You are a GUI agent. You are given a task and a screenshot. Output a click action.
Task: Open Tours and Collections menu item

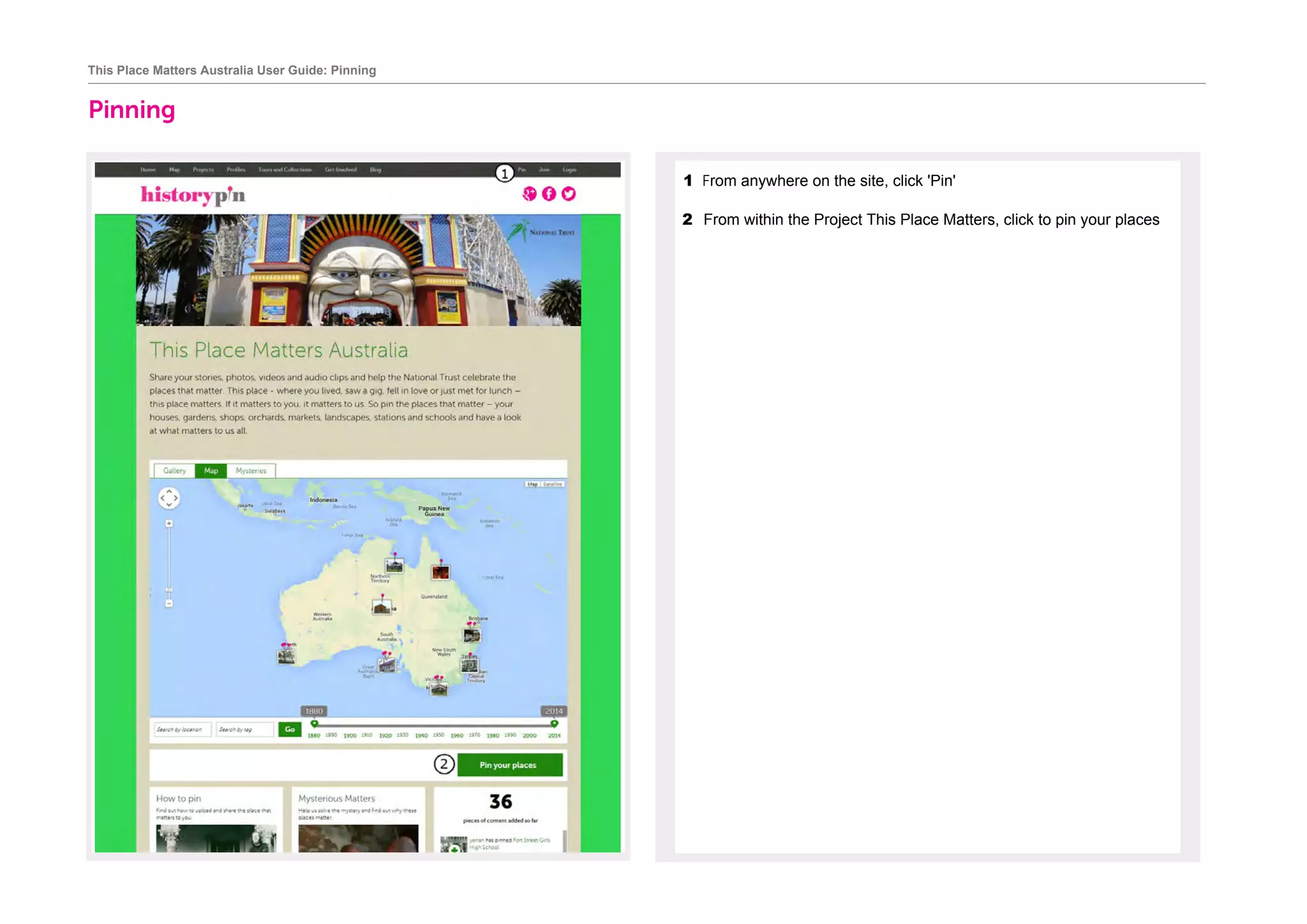click(285, 170)
